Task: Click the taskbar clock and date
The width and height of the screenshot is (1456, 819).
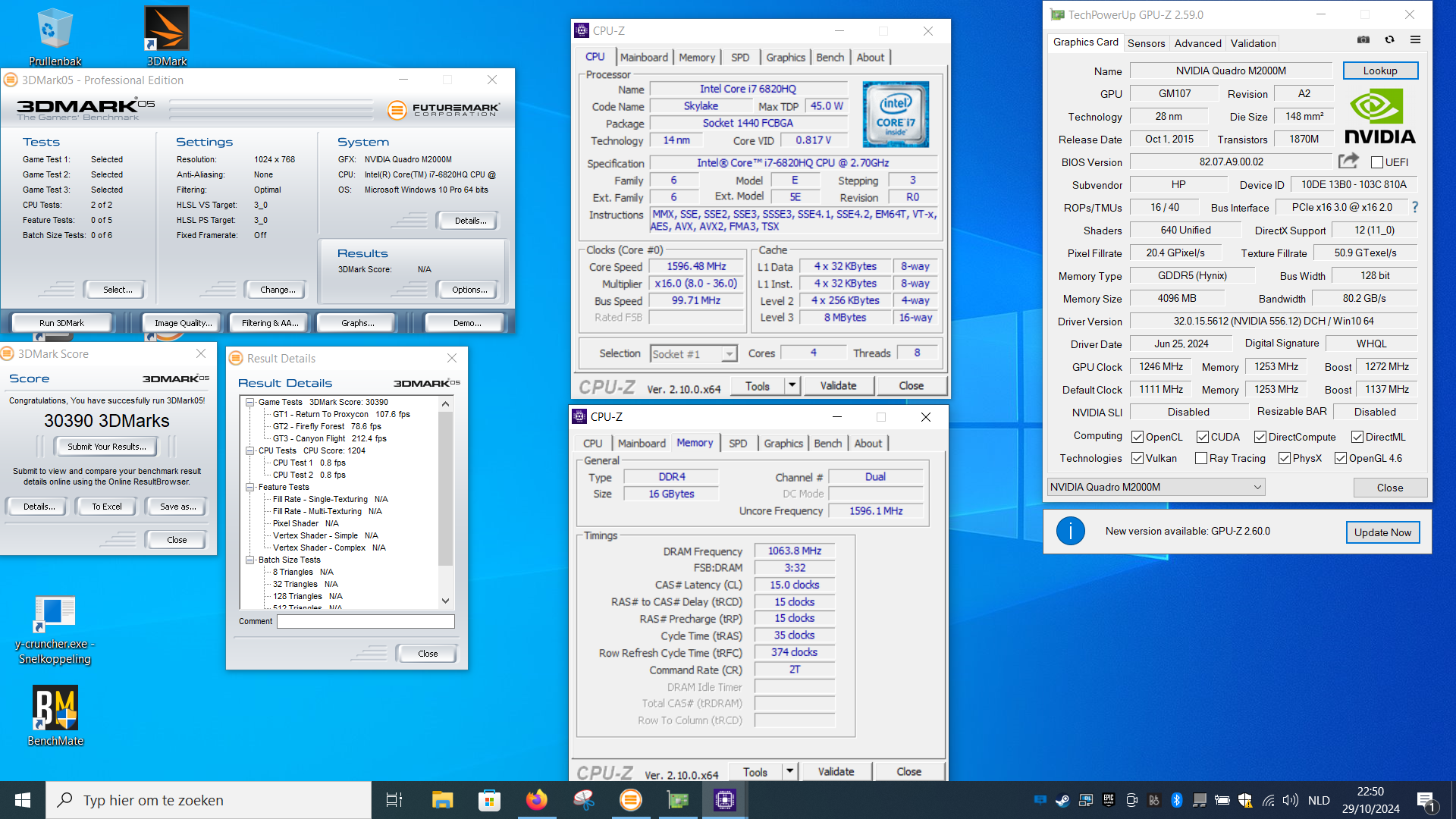Action: tap(1371, 800)
